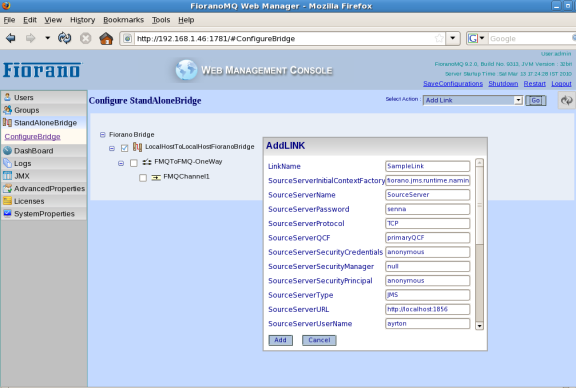The height and width of the screenshot is (388, 576).
Task: Click the LinkName field containing SampleLink
Action: 428,166
